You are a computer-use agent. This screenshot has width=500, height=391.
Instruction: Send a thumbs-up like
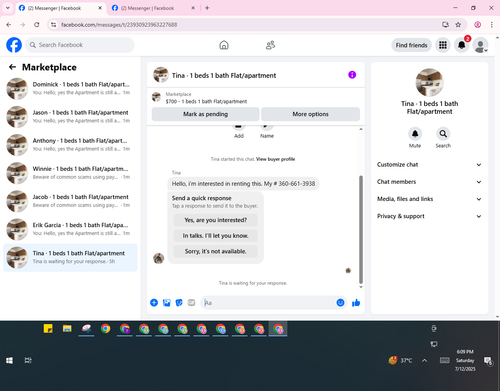(356, 303)
